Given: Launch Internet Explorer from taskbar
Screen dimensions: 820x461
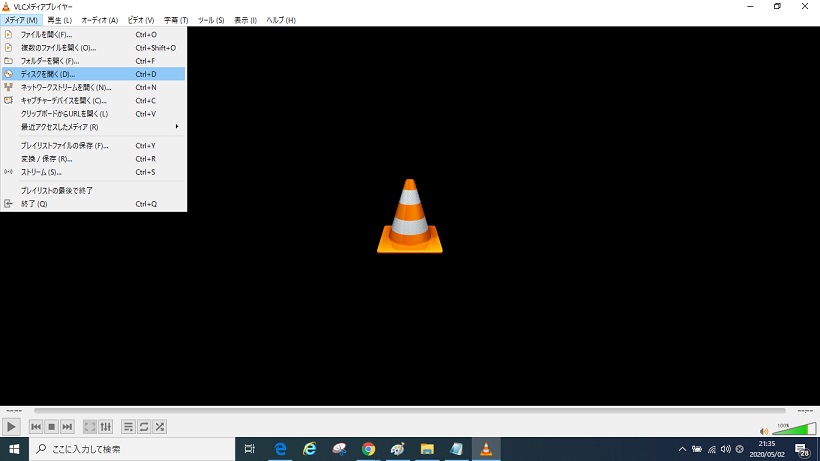Looking at the screenshot, I should pos(310,449).
